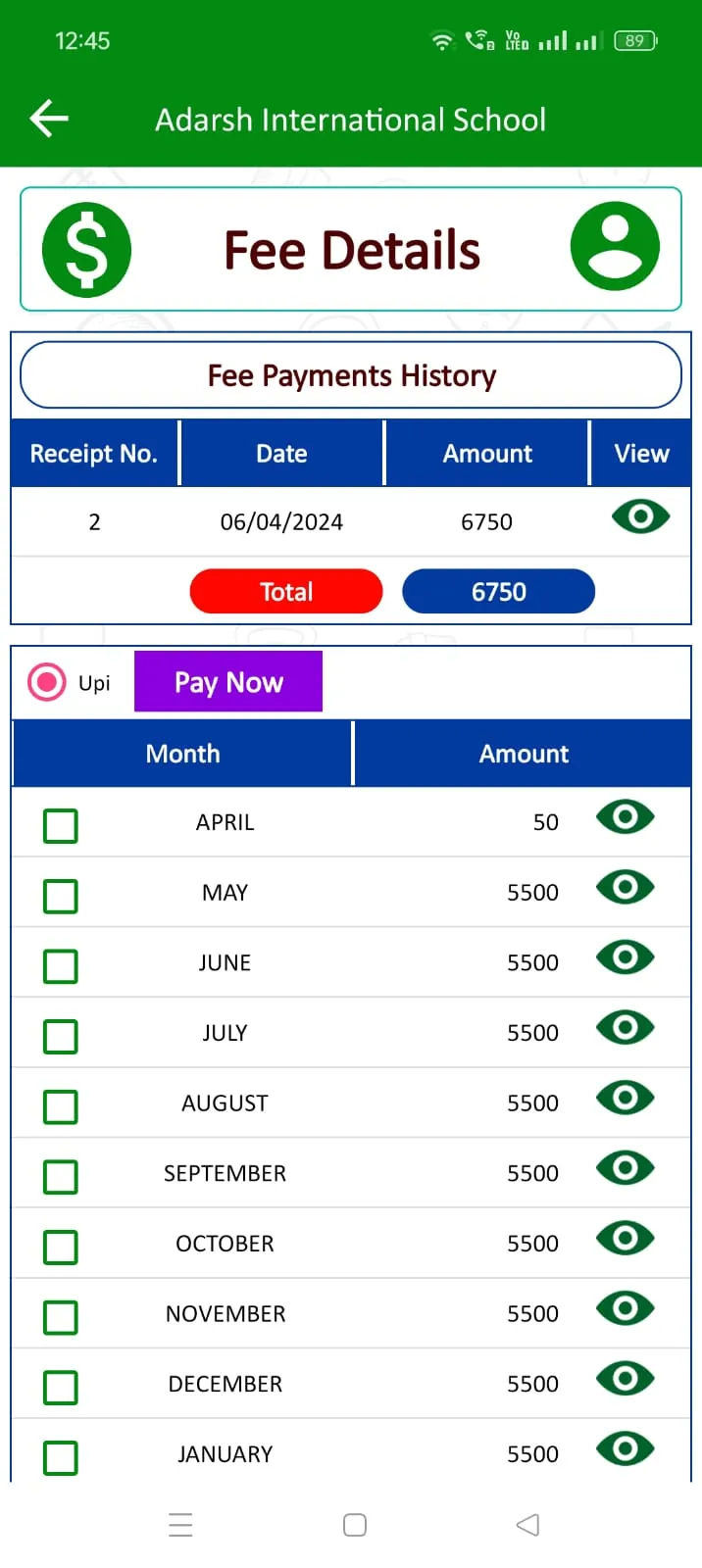Viewport: 702px width, 1568px height.
Task: Open Android recent apps menu icon
Action: point(180,1525)
